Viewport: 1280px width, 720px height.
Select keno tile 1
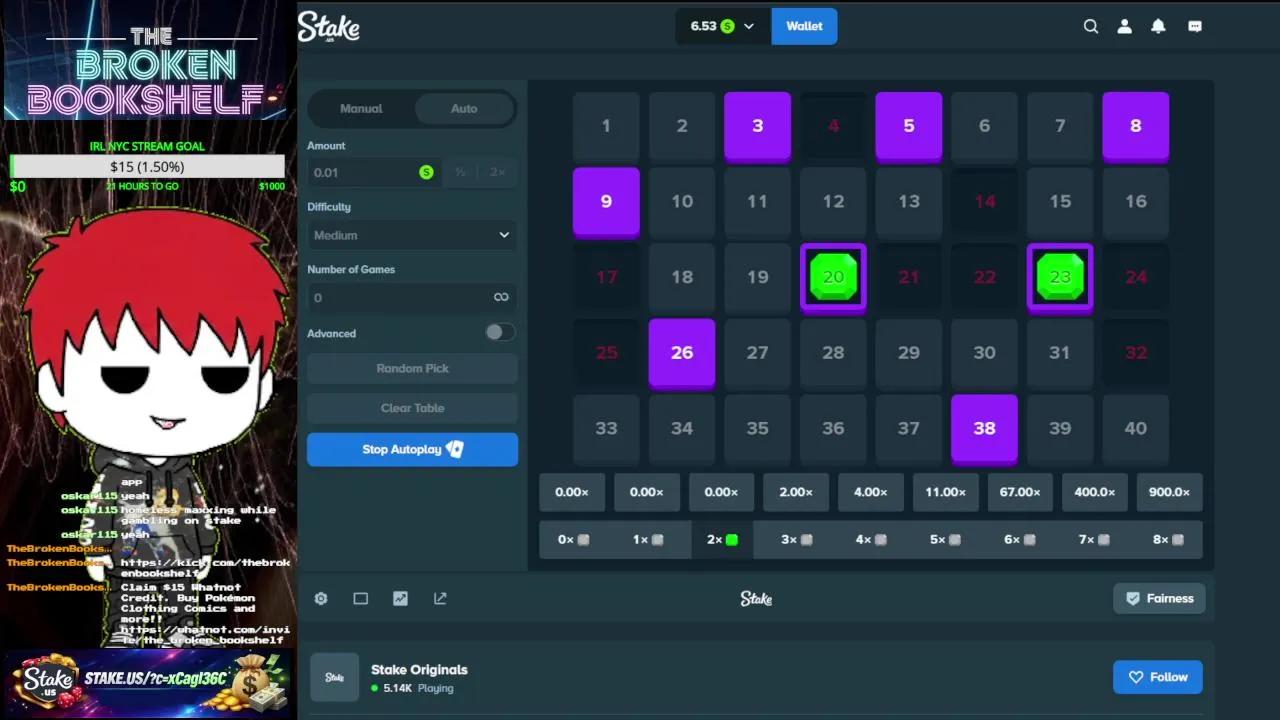pyautogui.click(x=606, y=126)
